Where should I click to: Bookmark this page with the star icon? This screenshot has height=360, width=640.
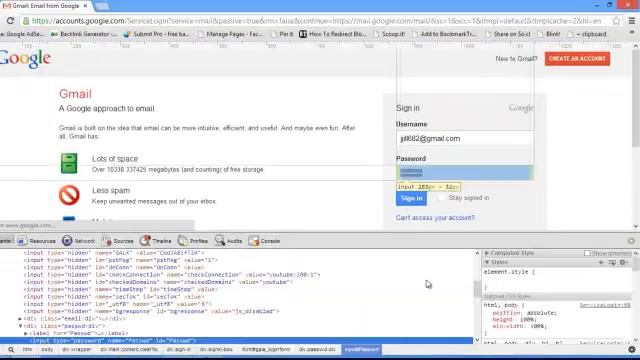(x=616, y=20)
